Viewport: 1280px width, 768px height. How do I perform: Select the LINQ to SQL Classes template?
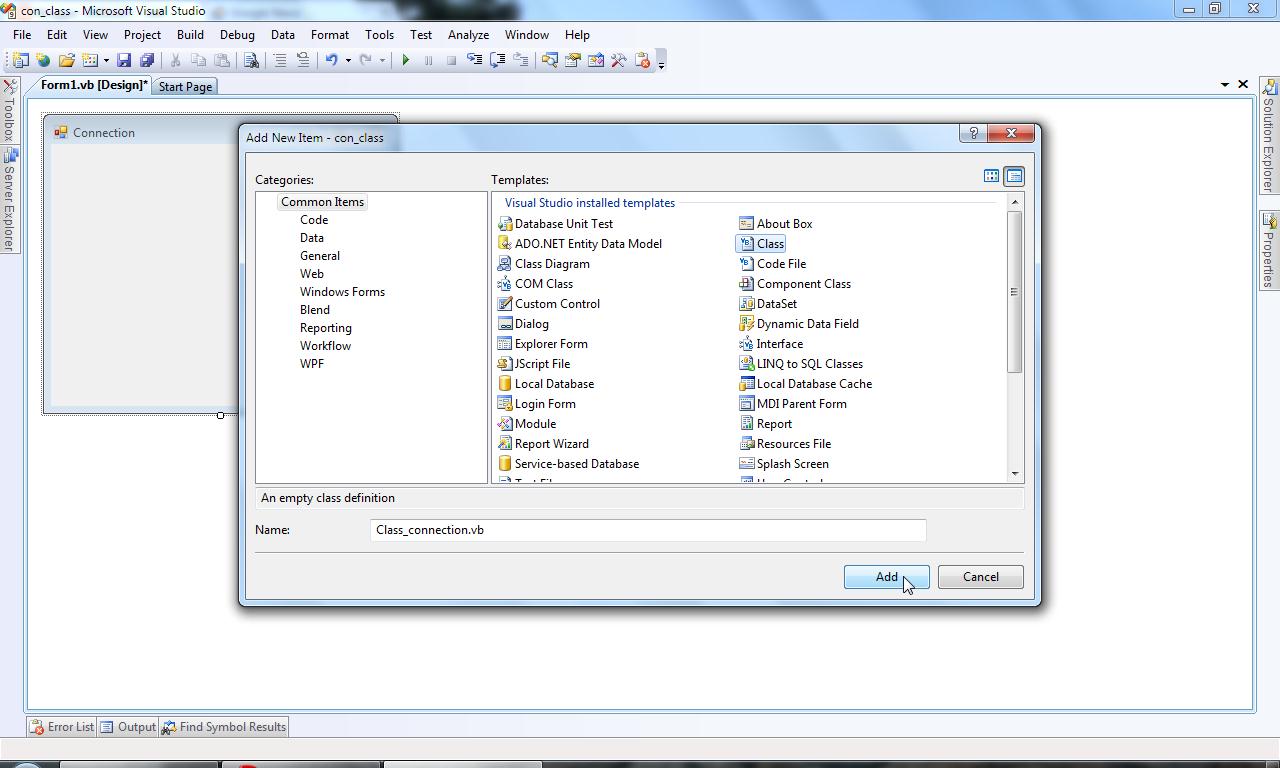tap(801, 364)
